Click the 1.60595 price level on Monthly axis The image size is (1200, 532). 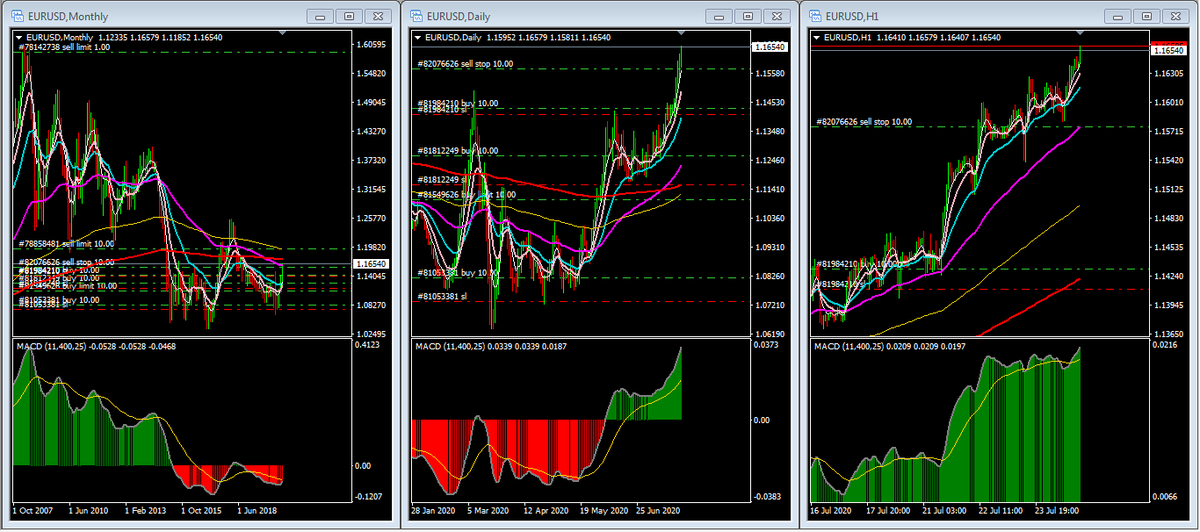[371, 45]
